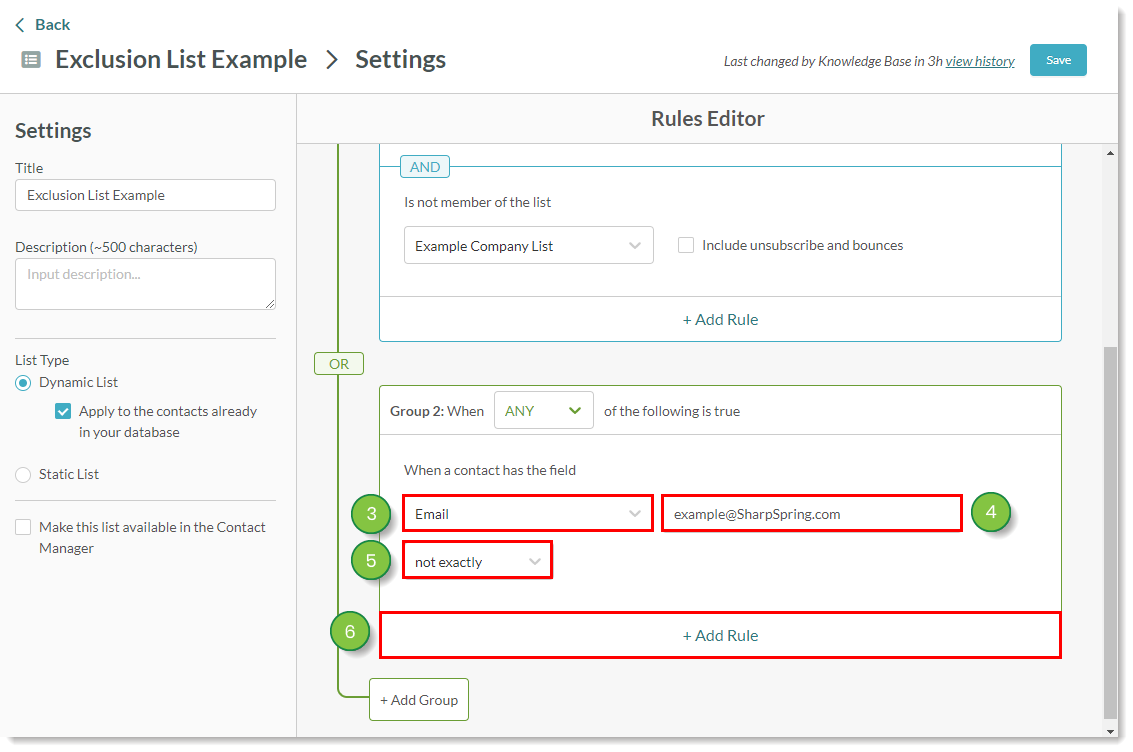Click the Back arrow chevron icon
Screen dimensions: 1133x752
coord(20,25)
